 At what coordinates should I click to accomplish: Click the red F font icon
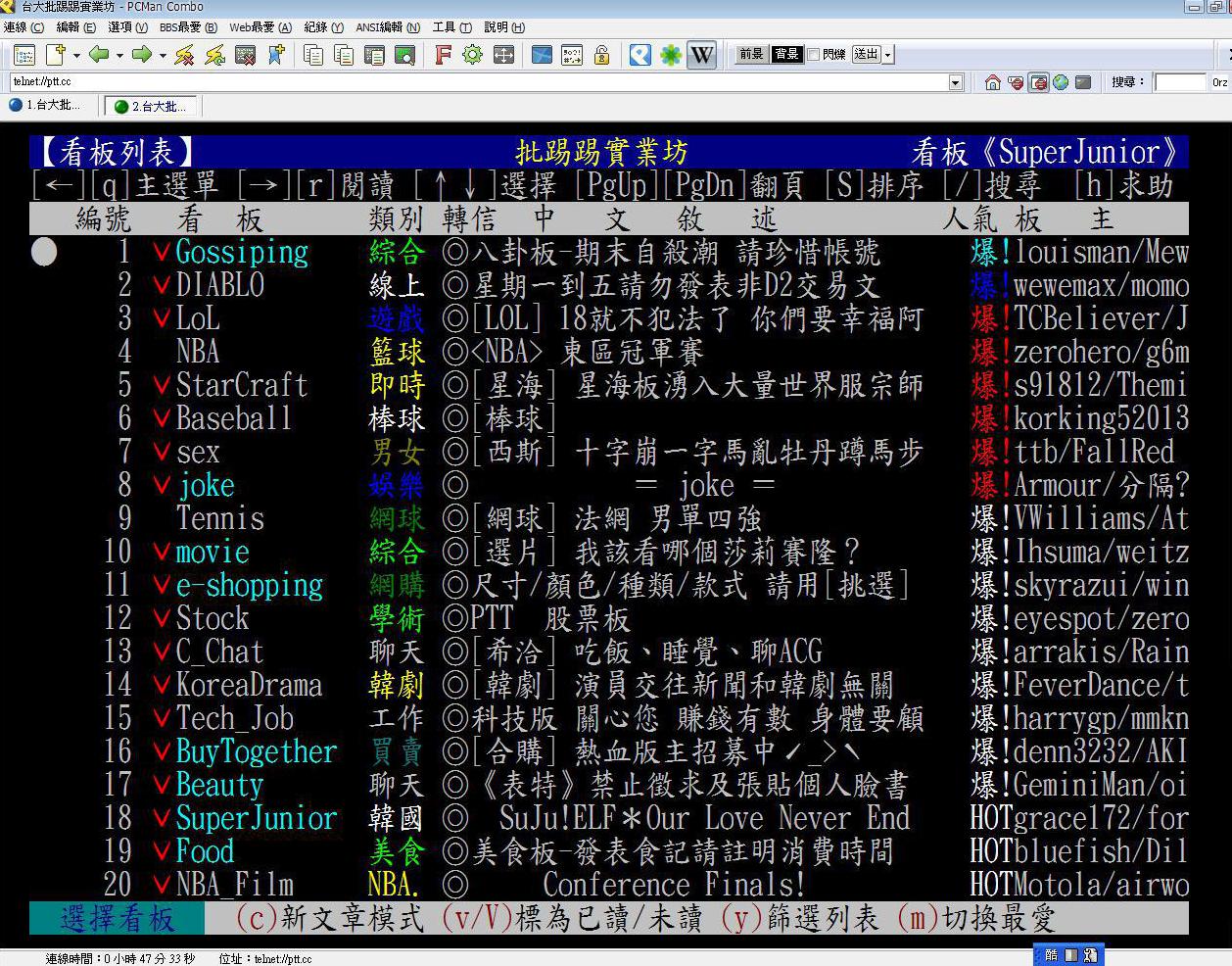(x=443, y=55)
